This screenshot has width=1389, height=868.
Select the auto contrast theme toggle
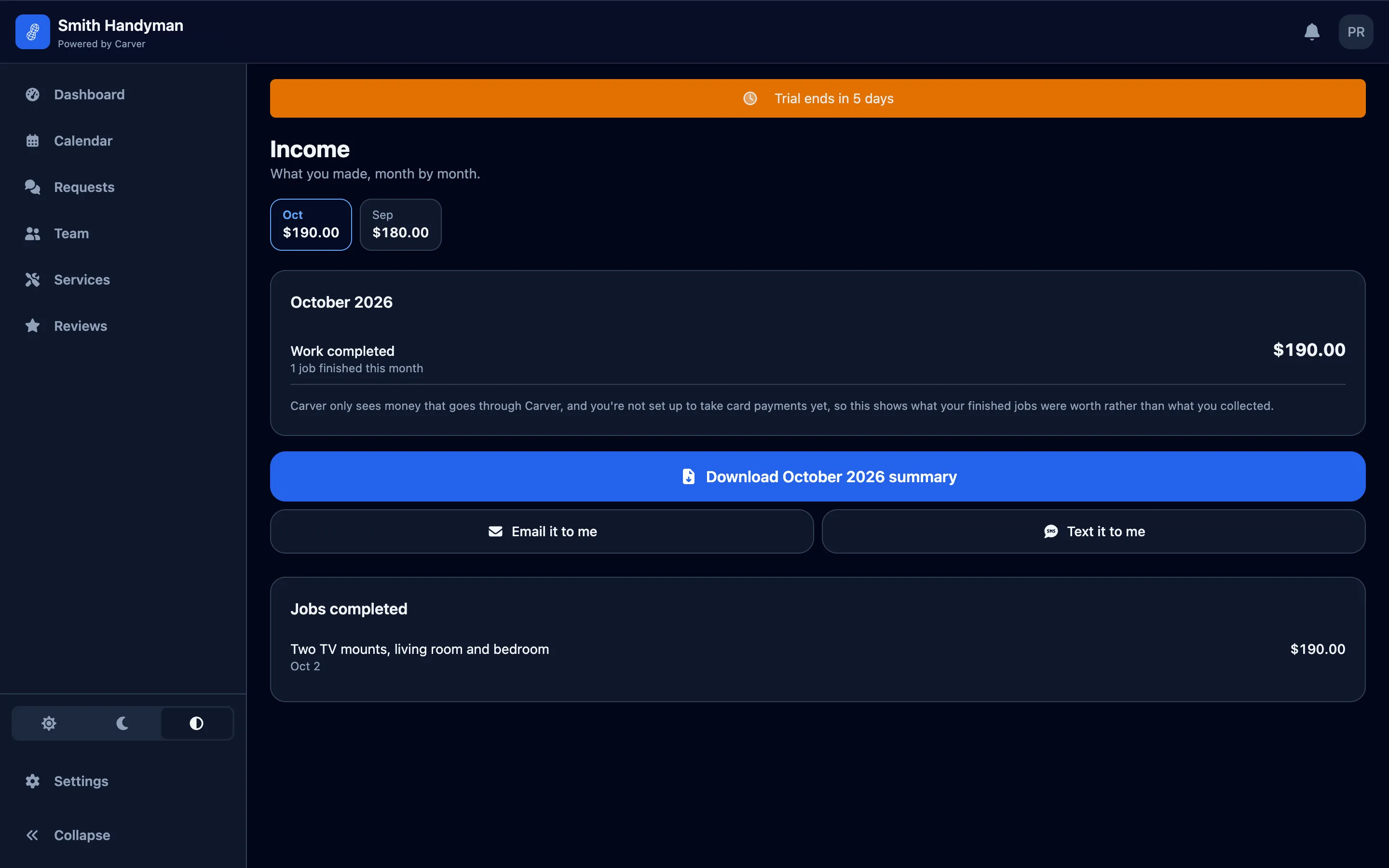pos(196,723)
